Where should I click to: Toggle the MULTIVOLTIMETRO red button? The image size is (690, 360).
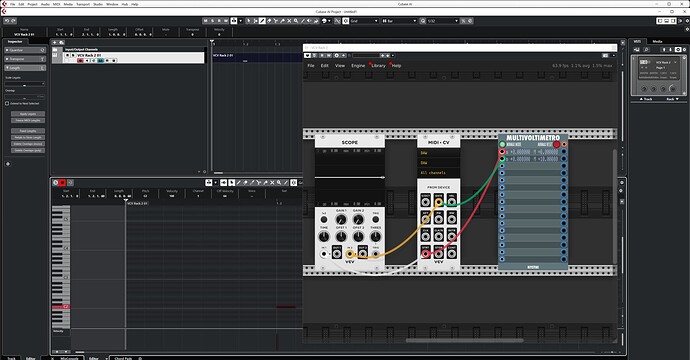pos(557,144)
